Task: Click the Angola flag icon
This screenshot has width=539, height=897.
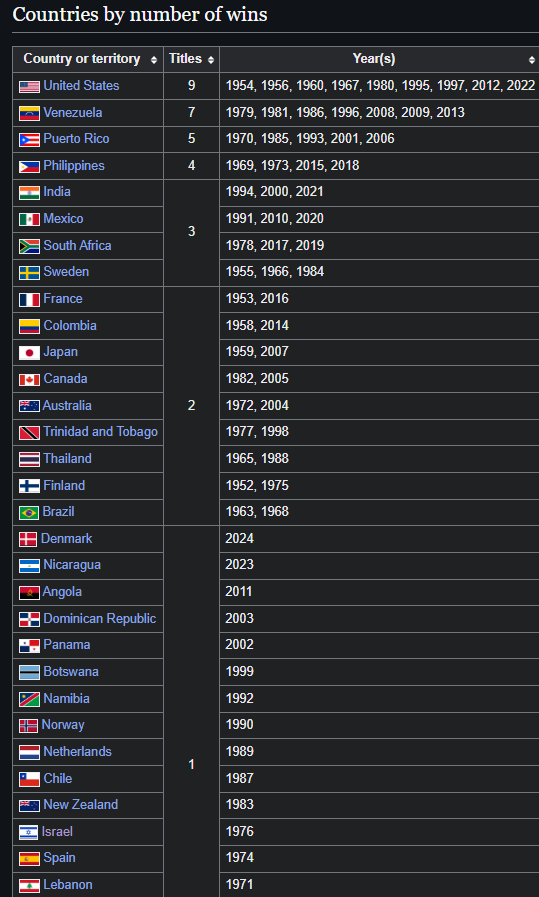Action: [x=29, y=593]
